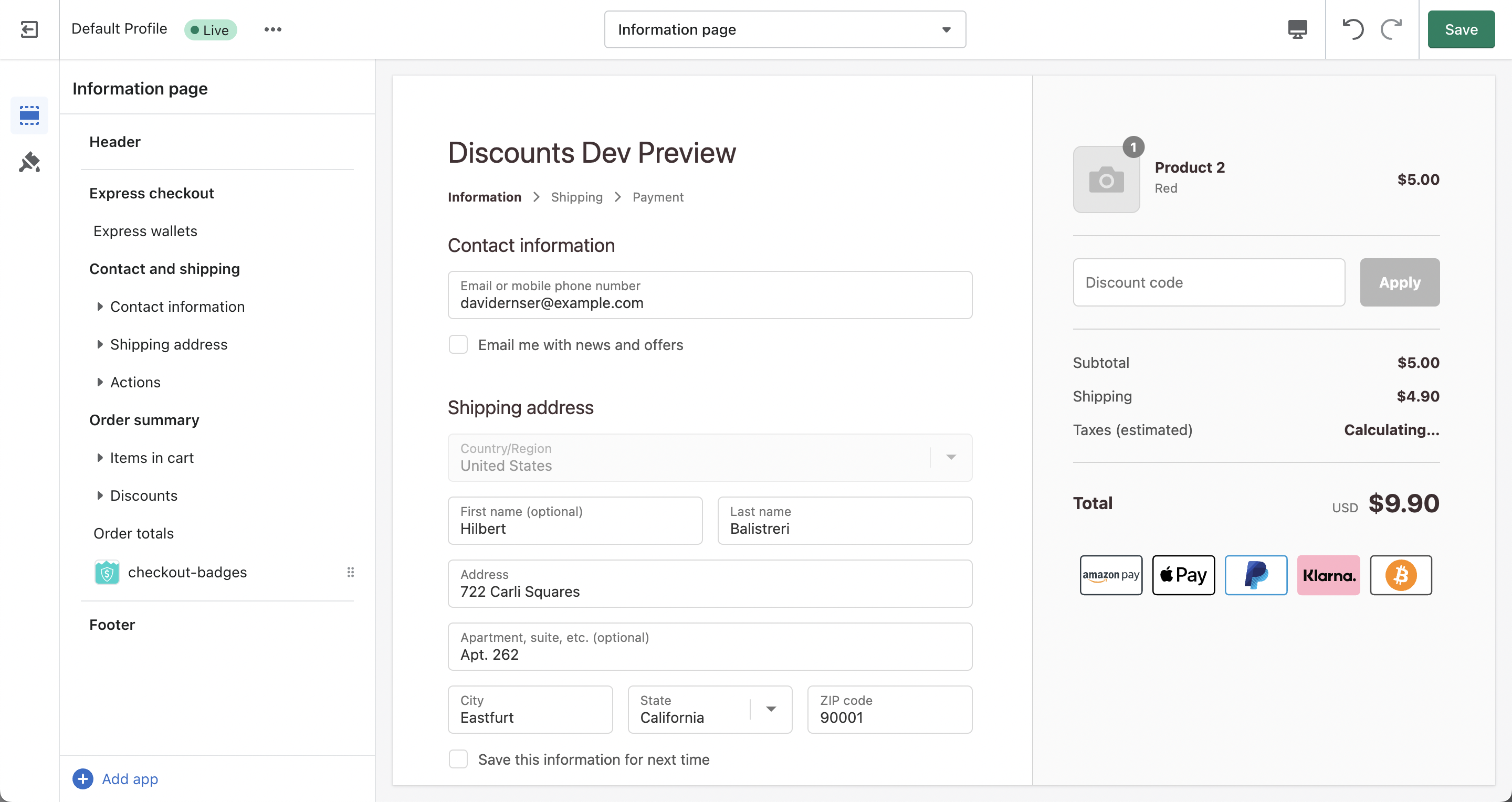
Task: Click the Apply discount button
Action: point(1399,282)
